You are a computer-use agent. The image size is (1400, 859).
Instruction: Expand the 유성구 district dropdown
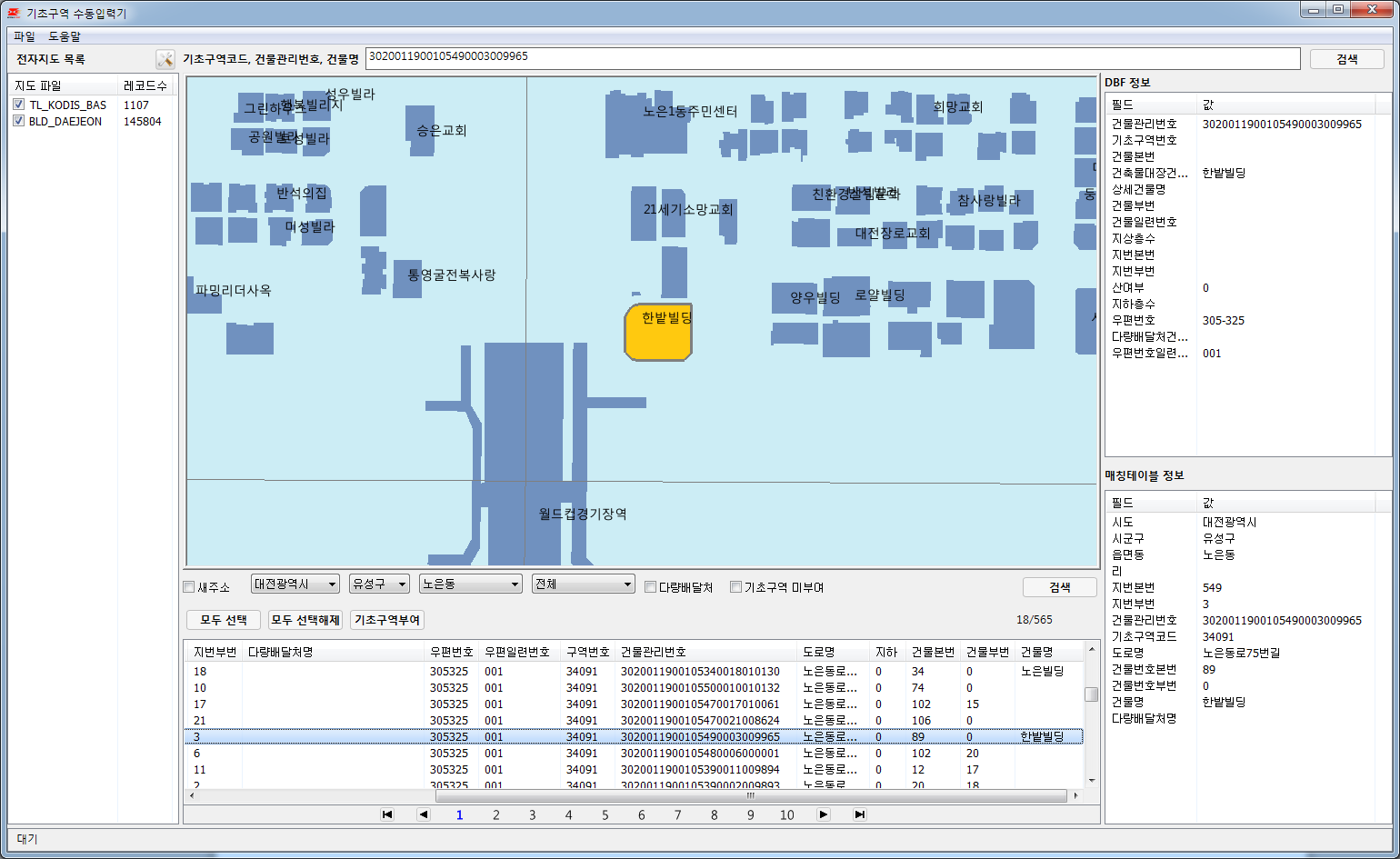[x=379, y=584]
